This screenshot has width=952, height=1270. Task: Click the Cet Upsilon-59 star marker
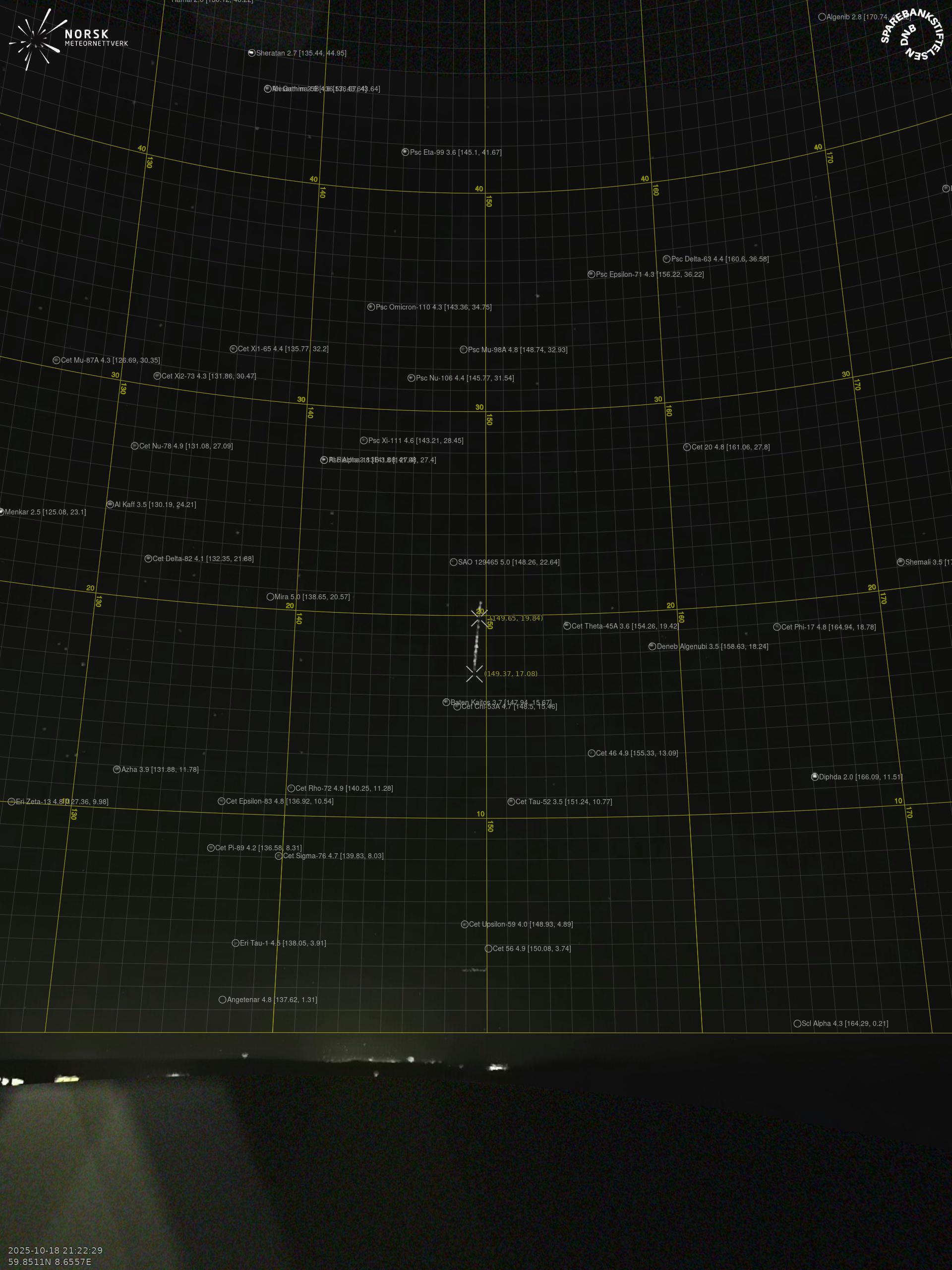click(464, 924)
